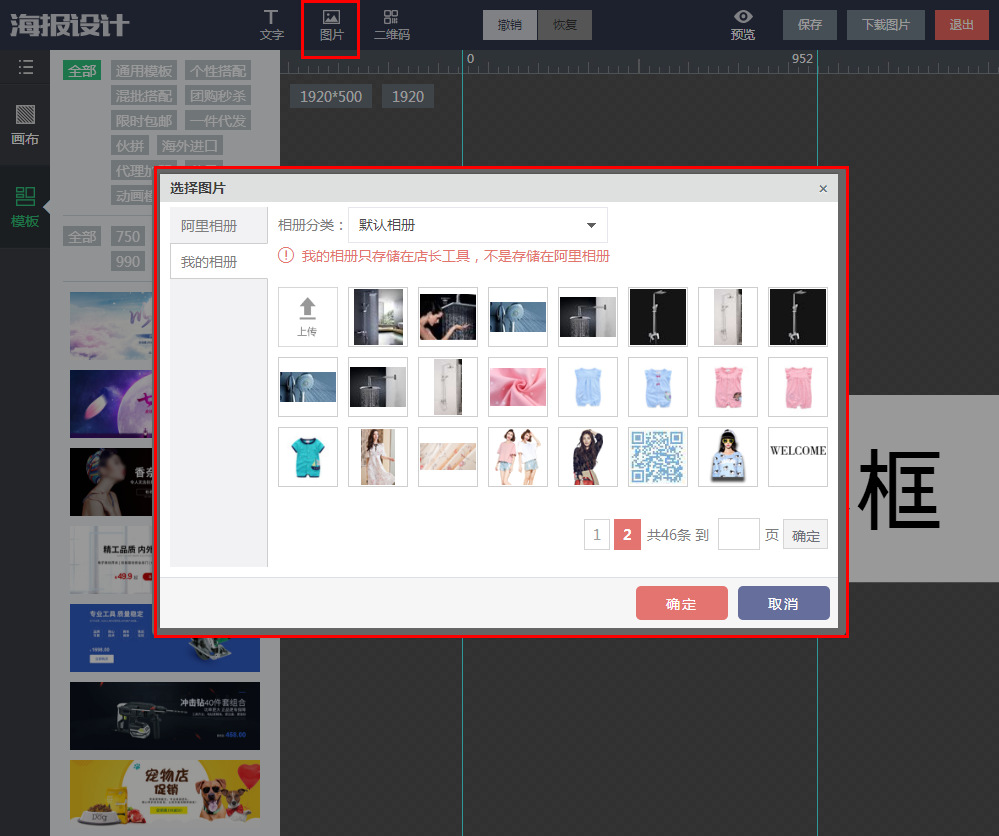Filter templates by 伙拼
Image resolution: width=999 pixels, height=836 pixels.
129,145
